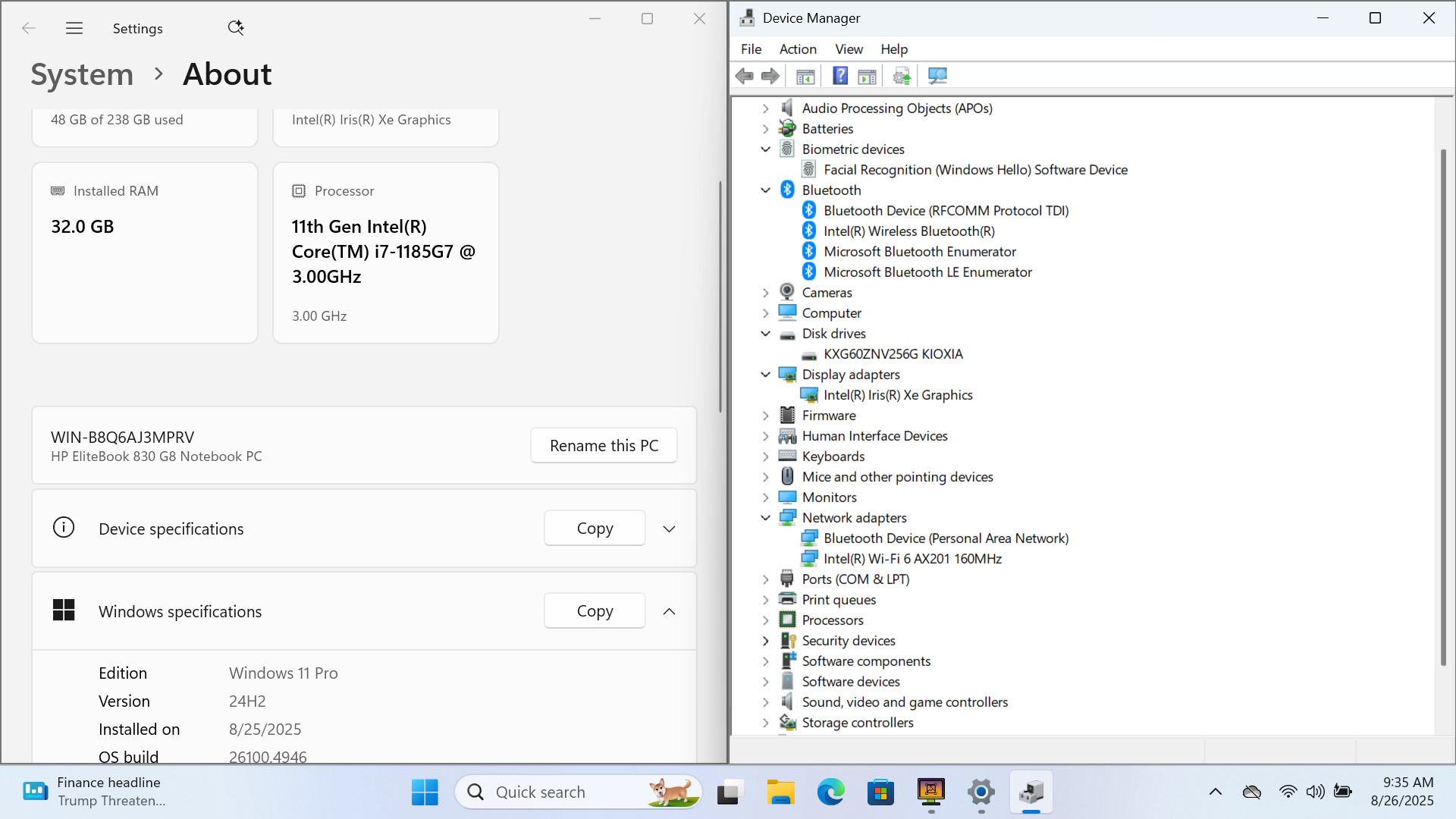The image size is (1456, 819).
Task: Click the Device Manager vertical scrollbar
Action: (x=1443, y=408)
